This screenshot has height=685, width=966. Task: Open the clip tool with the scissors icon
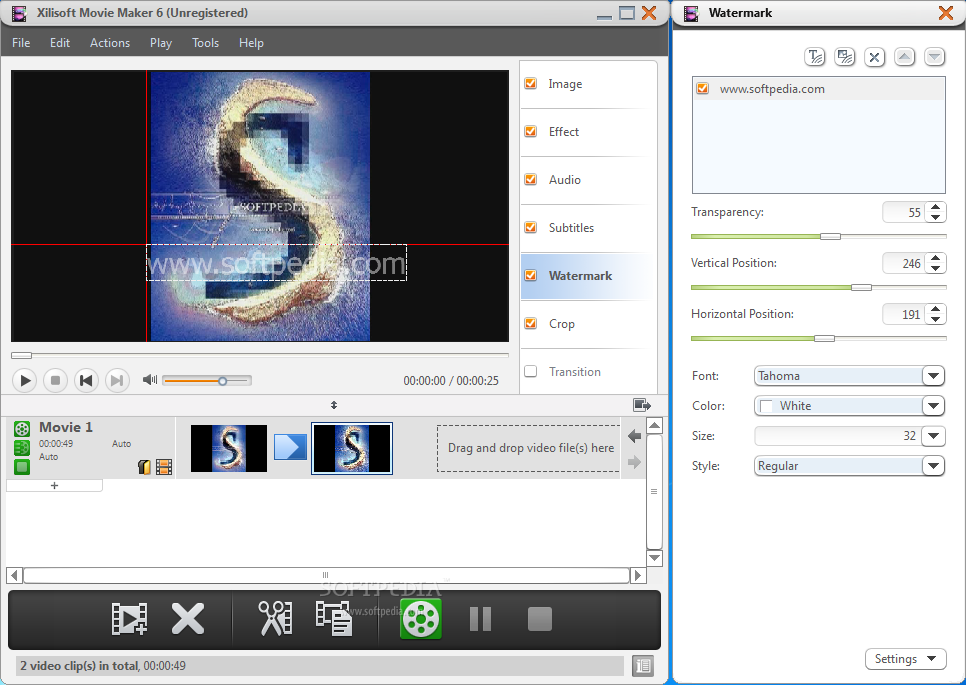(x=275, y=618)
